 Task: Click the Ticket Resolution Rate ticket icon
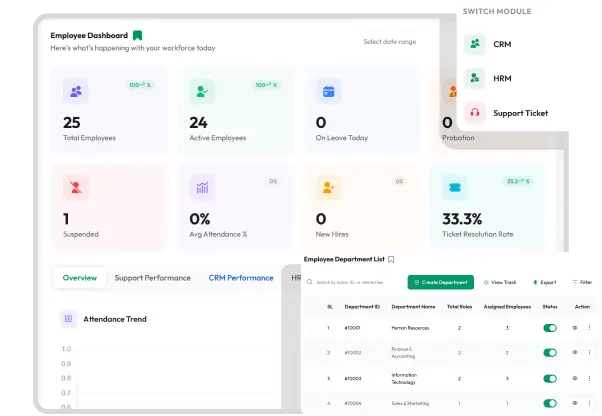(x=455, y=188)
